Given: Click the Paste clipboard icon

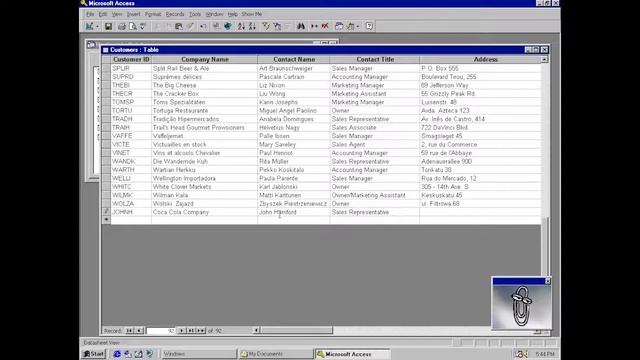Looking at the screenshot, I should tap(179, 26).
